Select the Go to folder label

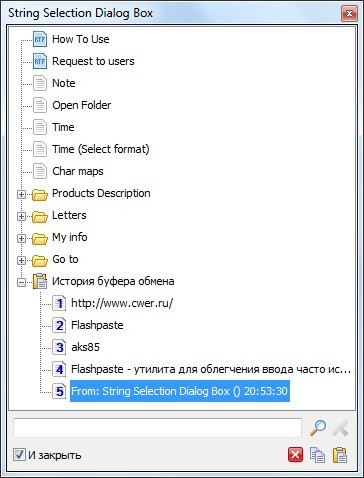[x=65, y=259]
